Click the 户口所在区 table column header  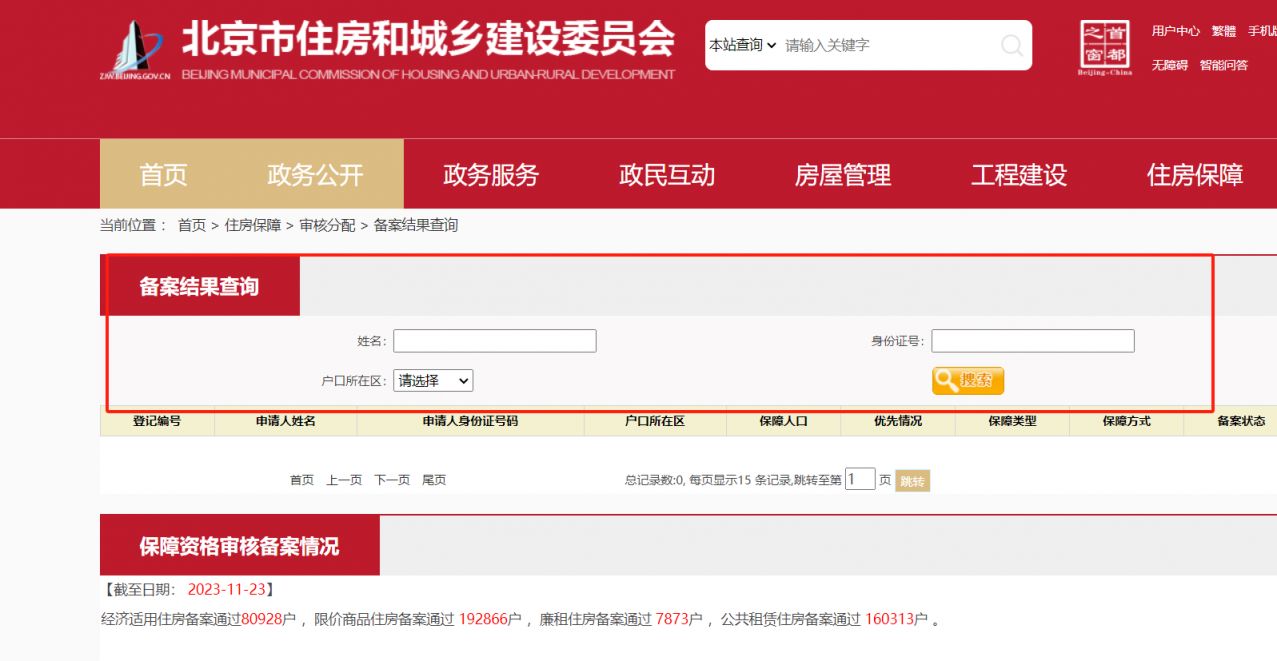pos(655,421)
